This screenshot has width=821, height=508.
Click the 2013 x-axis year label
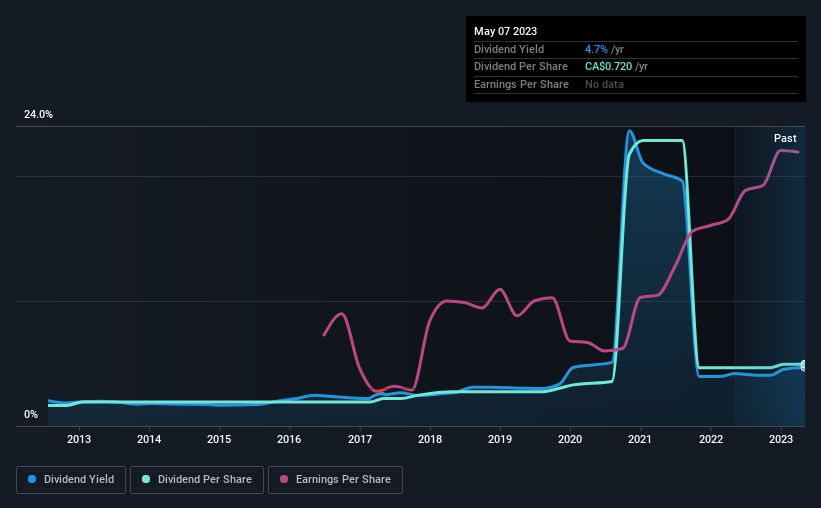click(x=79, y=439)
